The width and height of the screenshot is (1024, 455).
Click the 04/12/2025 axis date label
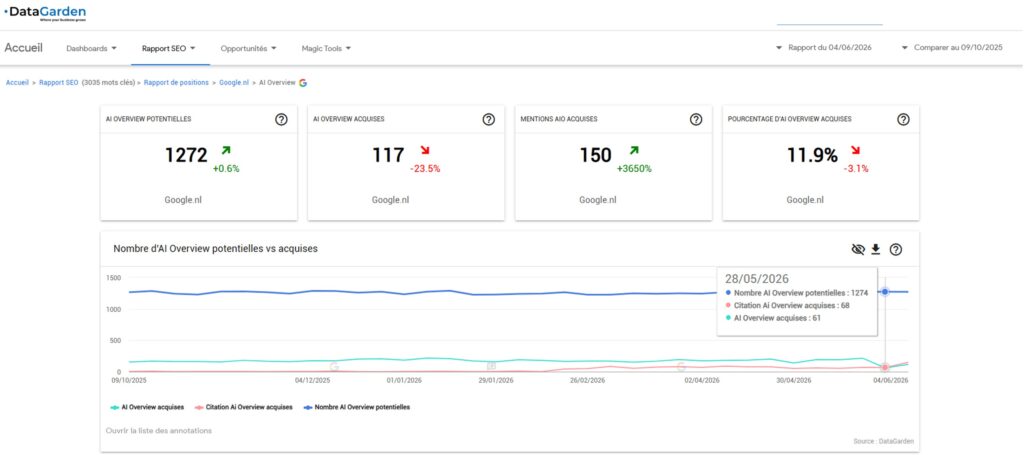313,380
